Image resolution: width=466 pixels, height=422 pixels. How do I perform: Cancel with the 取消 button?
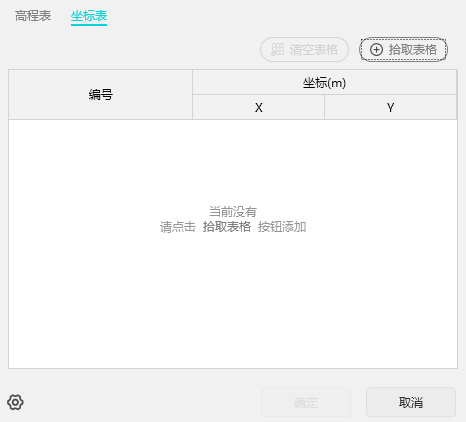[411, 402]
